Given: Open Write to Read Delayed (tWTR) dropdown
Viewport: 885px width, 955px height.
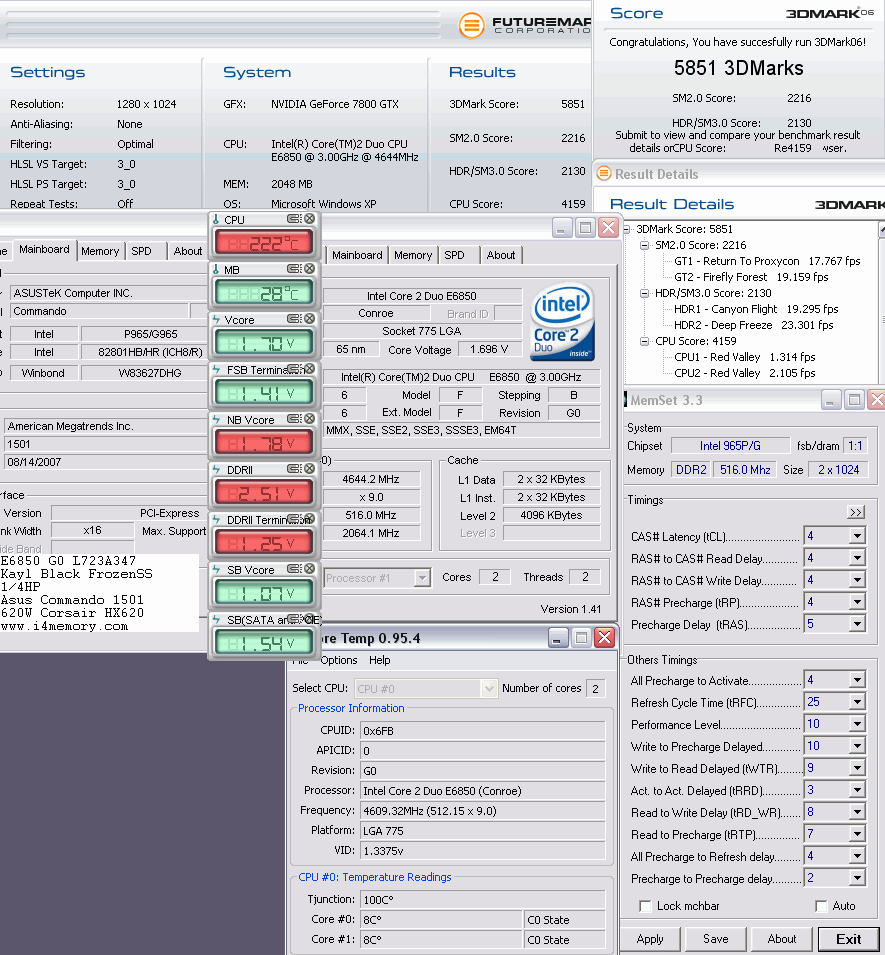Looking at the screenshot, I should [857, 768].
